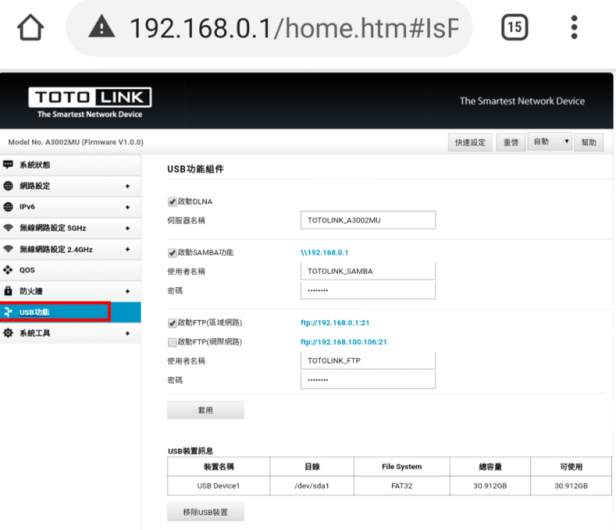616x530 pixels.
Task: Click the FTP username field TOTOLINK_FTP
Action: point(368,360)
